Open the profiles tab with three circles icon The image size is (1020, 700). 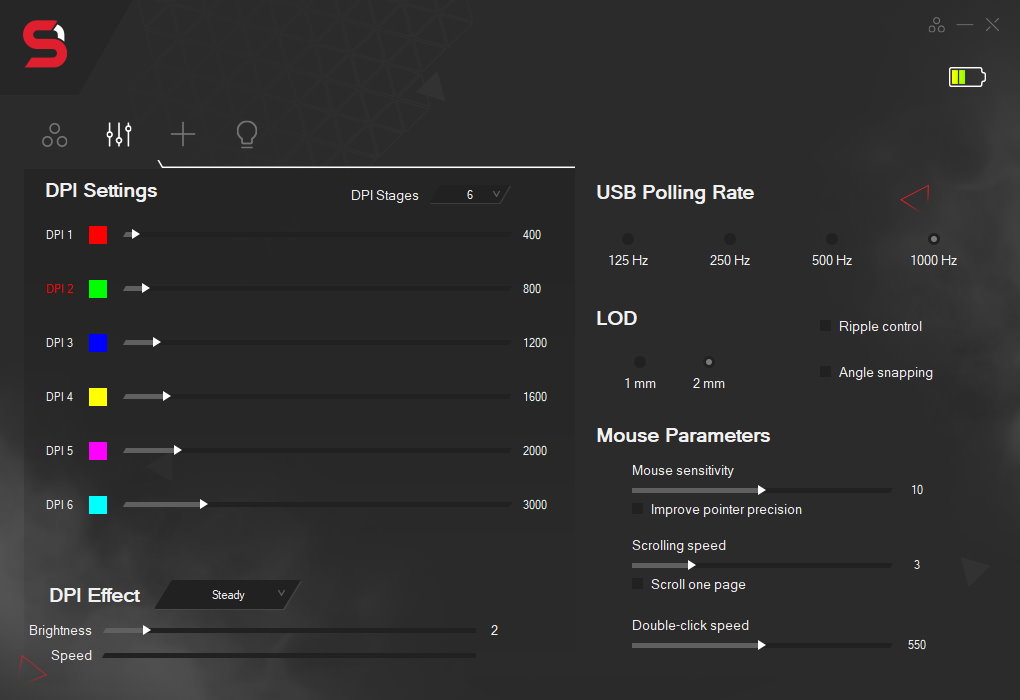[x=55, y=135]
